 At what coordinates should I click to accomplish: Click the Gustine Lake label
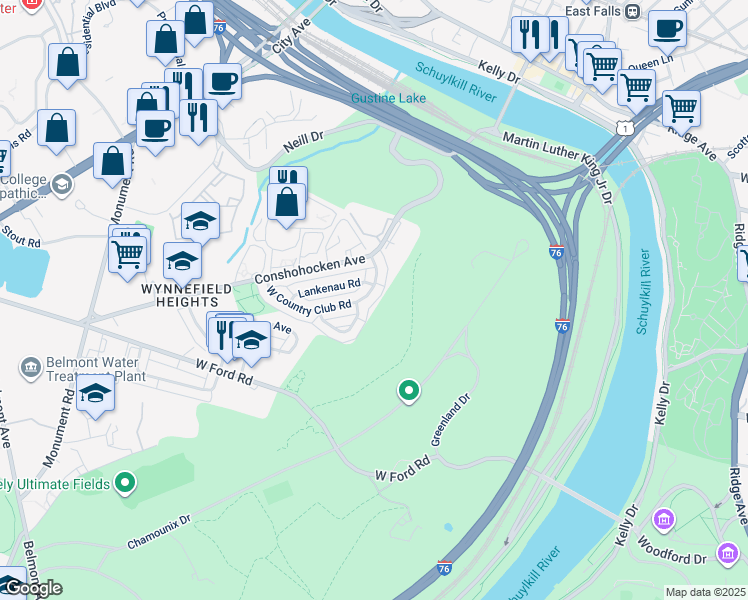388,98
